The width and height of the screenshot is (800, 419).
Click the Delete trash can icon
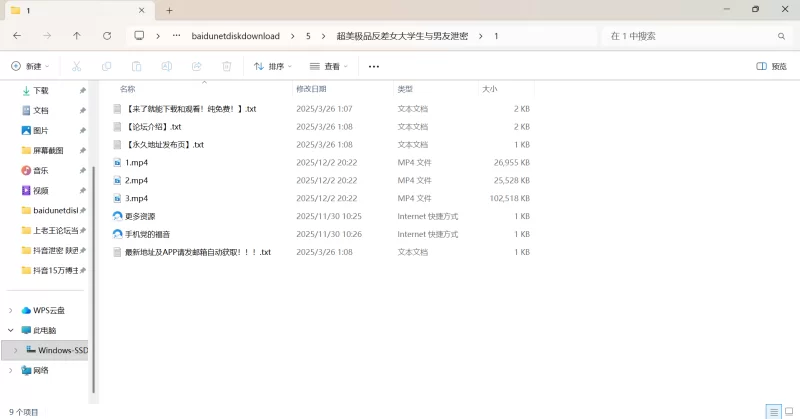(x=227, y=67)
